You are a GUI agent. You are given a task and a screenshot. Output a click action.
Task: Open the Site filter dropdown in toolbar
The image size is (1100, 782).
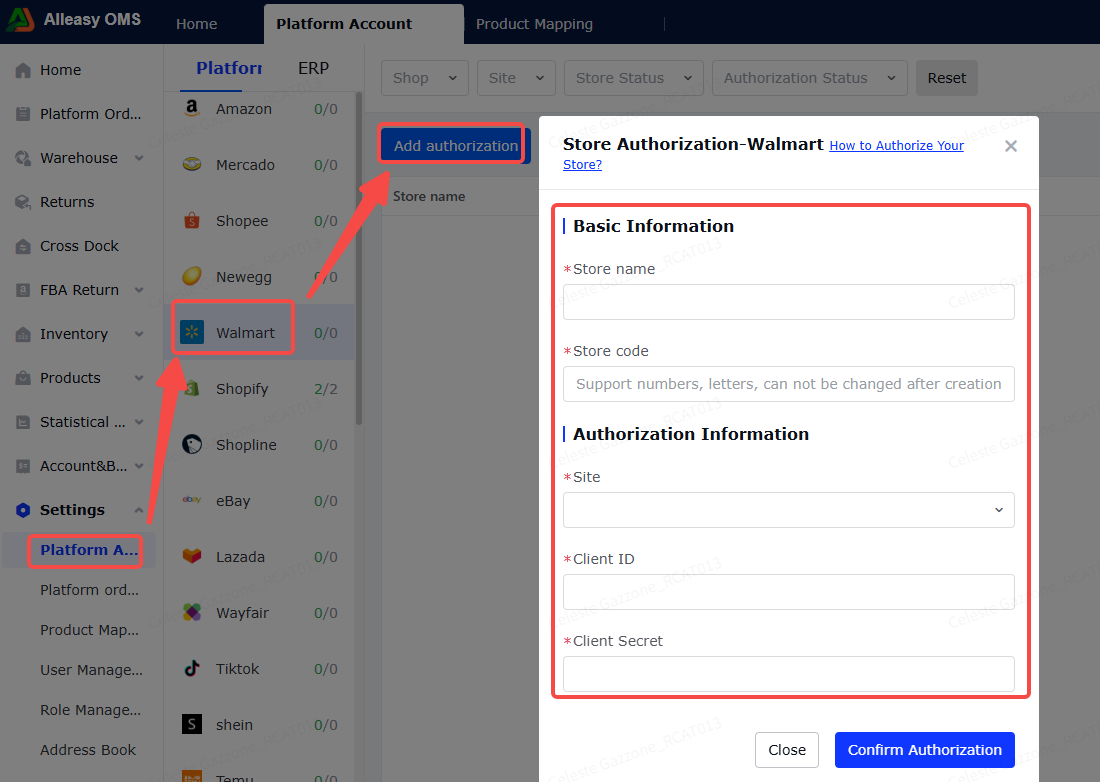tap(516, 78)
